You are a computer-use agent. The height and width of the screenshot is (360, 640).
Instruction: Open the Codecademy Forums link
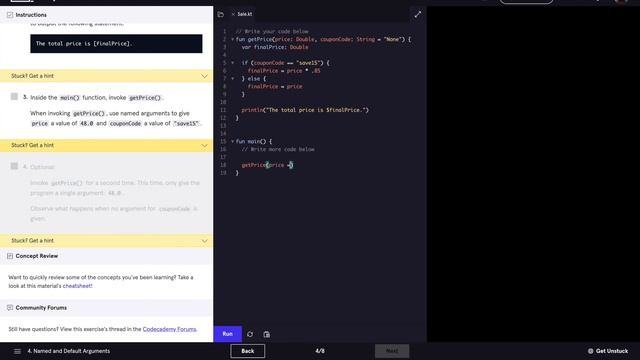tap(169, 329)
